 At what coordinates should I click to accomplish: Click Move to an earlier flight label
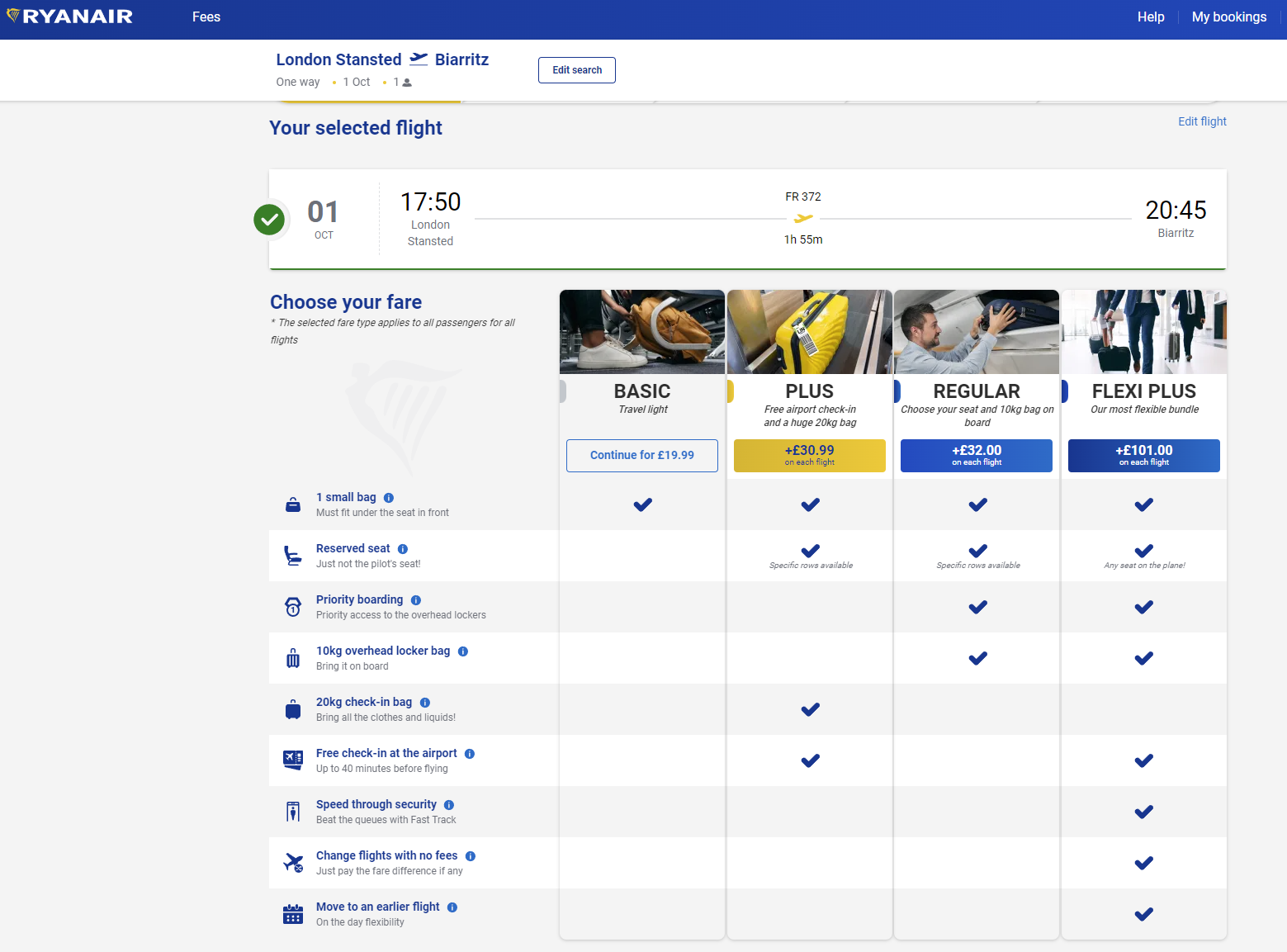[378, 907]
